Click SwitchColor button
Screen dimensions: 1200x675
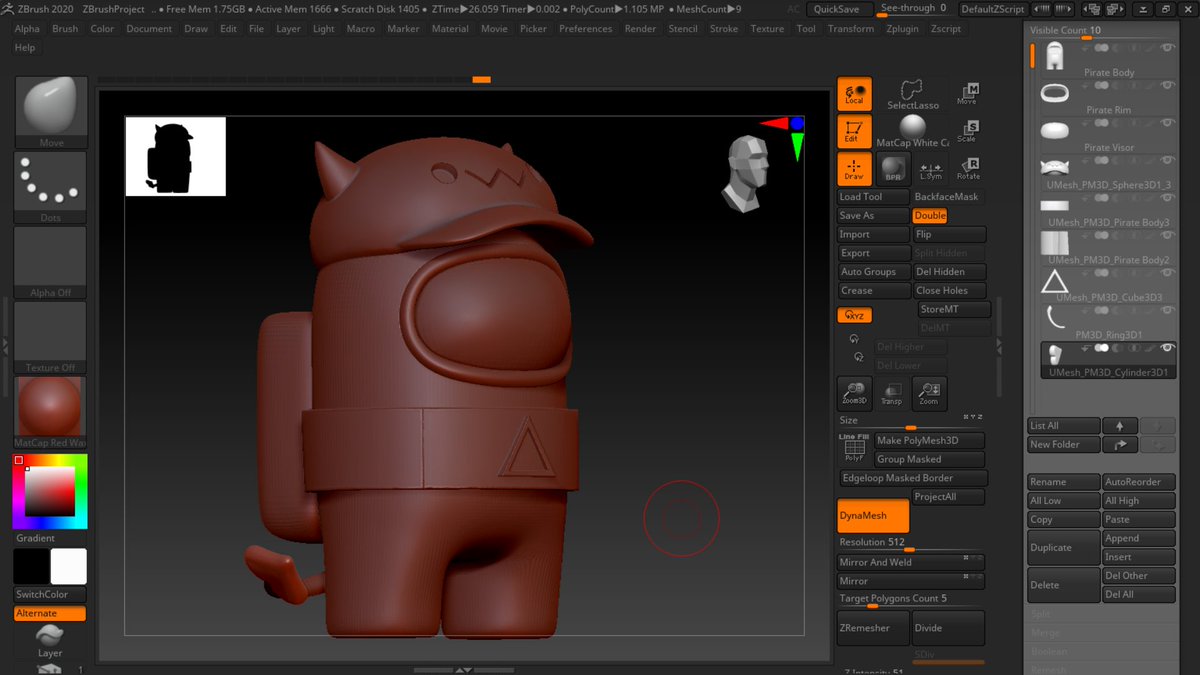(x=50, y=595)
